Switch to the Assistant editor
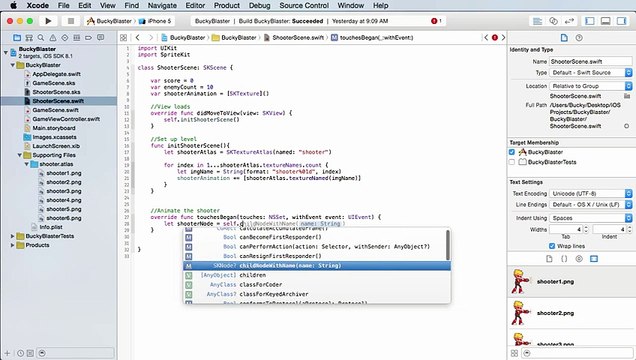This screenshot has width=636, height=360. coord(553,21)
